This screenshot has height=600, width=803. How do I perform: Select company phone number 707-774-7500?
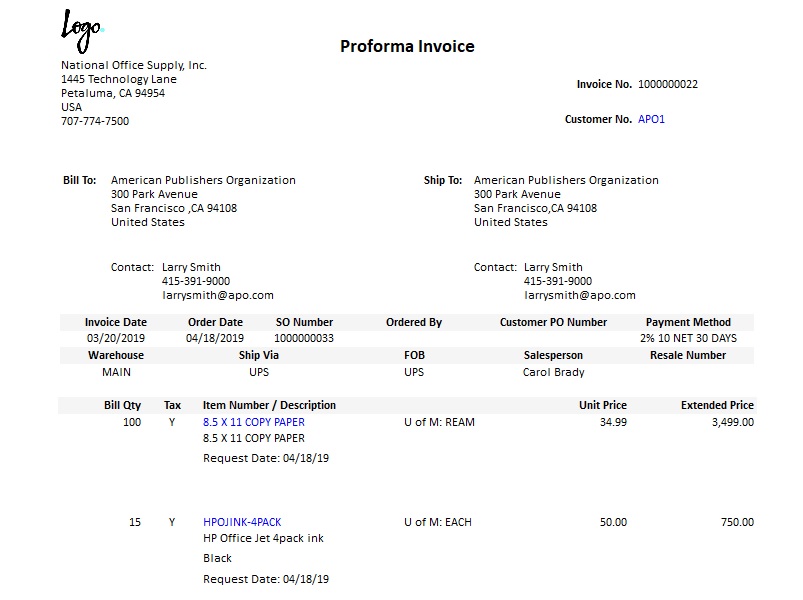point(95,121)
